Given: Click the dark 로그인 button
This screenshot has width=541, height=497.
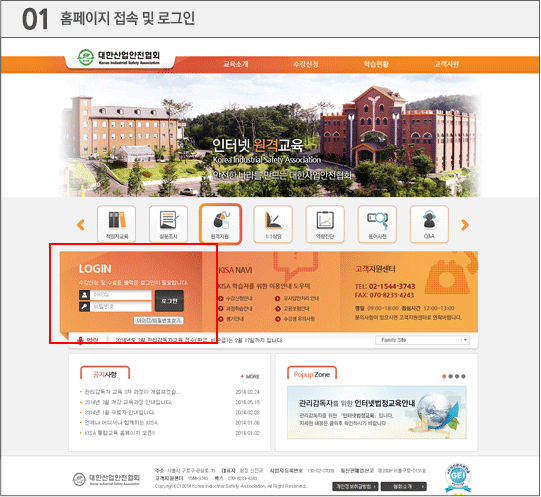Looking at the screenshot, I should point(169,301).
